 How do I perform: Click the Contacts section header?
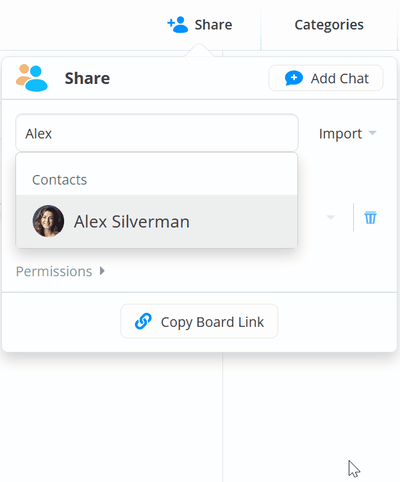point(59,180)
